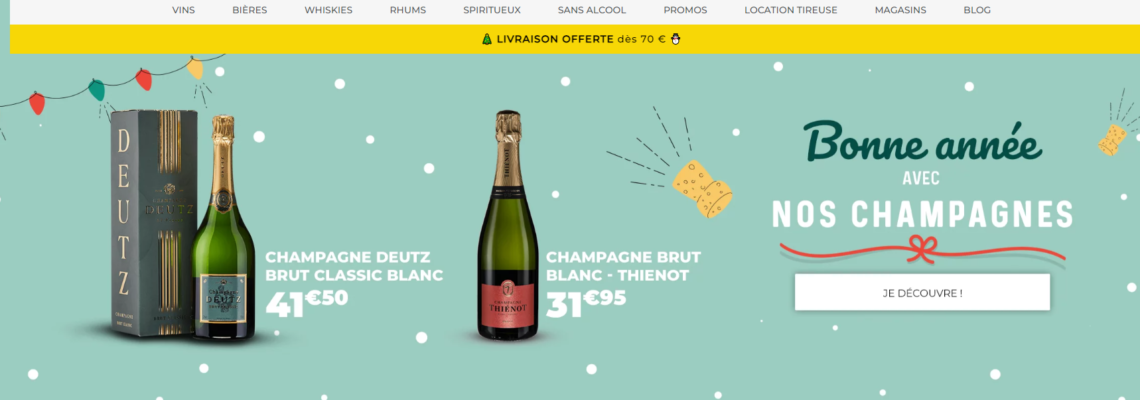Click the LIVRAISON OFFERTE yellow banner
This screenshot has height=400, width=1140.
pyautogui.click(x=574, y=39)
